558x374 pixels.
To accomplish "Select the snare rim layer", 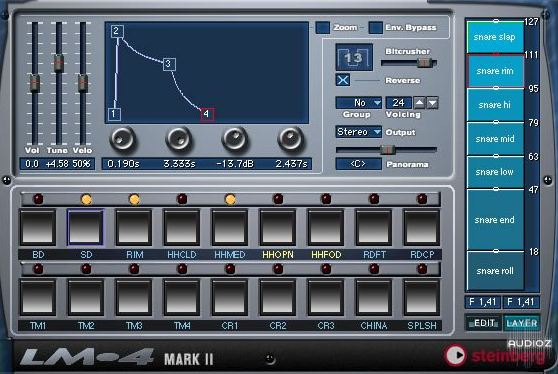I will pos(495,71).
